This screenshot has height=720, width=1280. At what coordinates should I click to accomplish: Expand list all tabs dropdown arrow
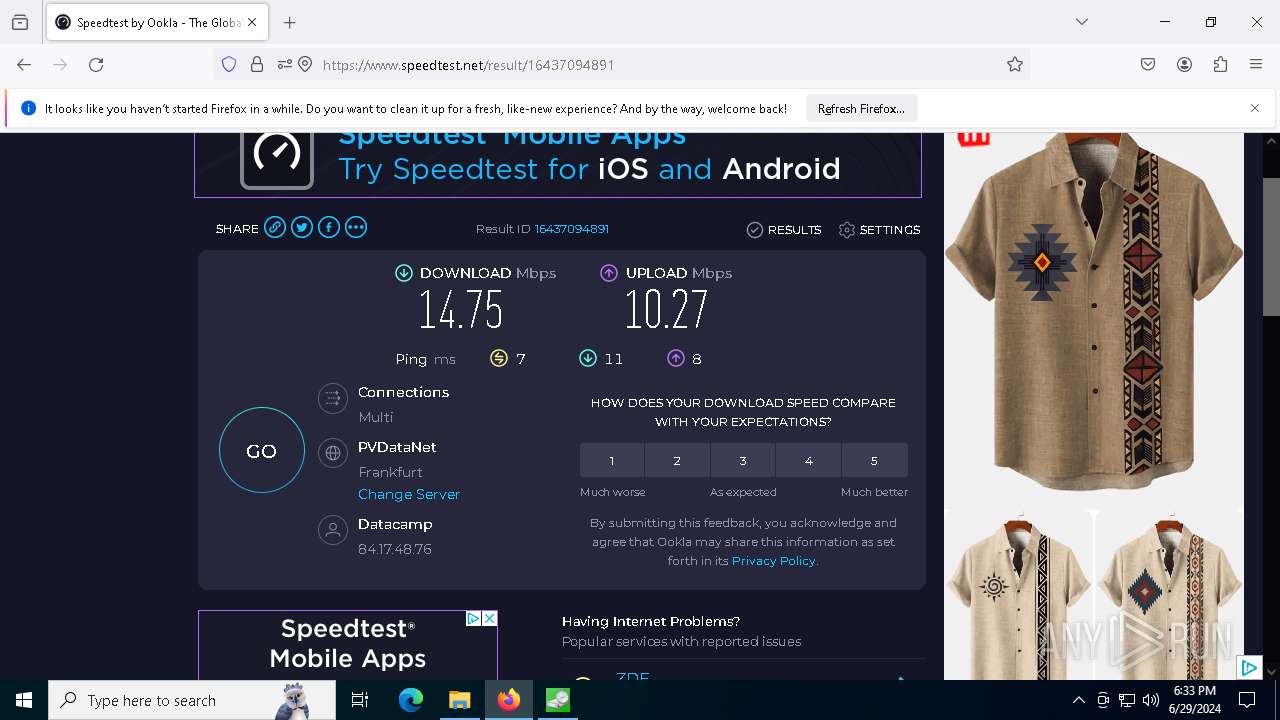point(1081,22)
